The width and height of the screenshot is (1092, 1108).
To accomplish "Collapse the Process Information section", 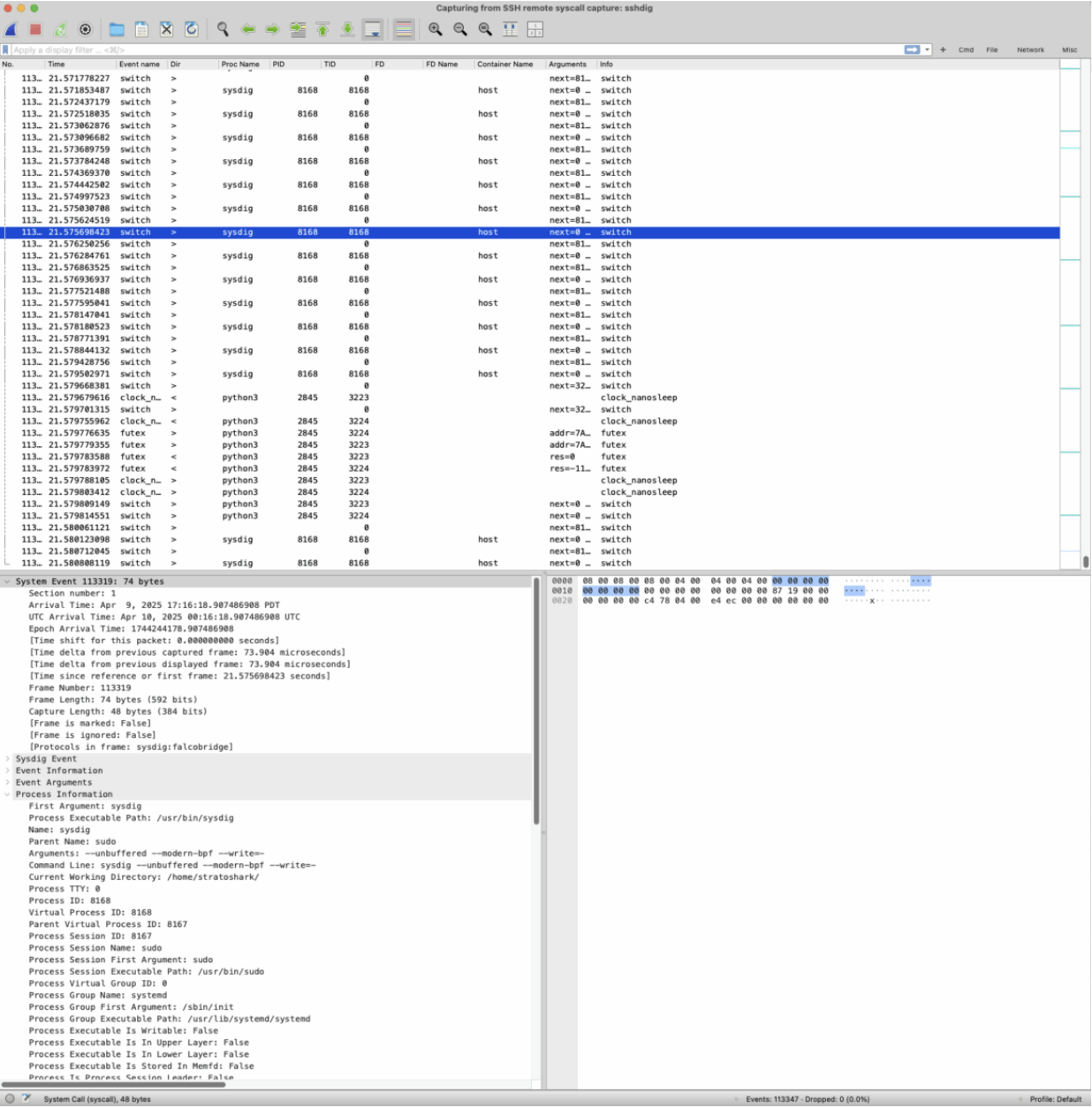I will pyautogui.click(x=8, y=794).
